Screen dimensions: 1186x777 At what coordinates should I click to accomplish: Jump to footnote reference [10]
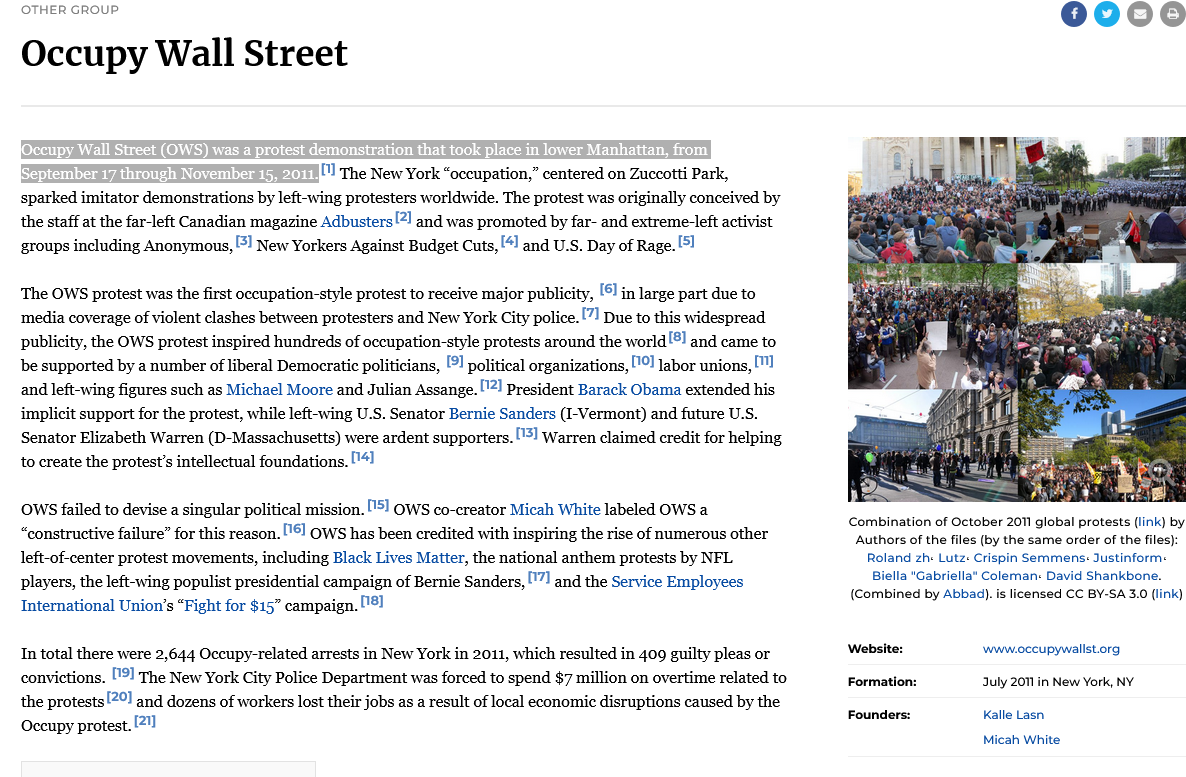click(x=643, y=362)
